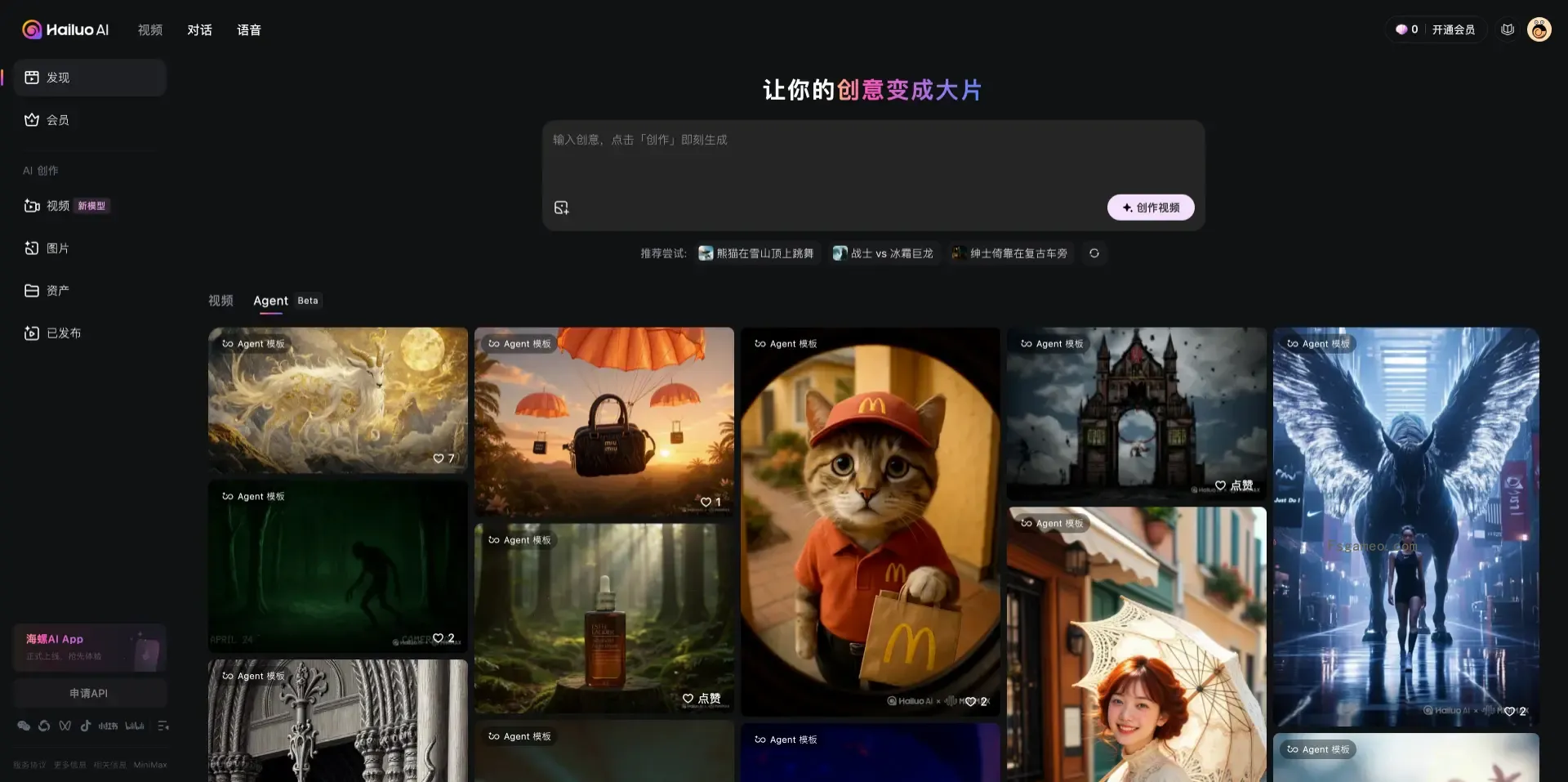Open the winged horse cyberpunk thumbnail
The image size is (1568, 782).
pyautogui.click(x=1406, y=527)
